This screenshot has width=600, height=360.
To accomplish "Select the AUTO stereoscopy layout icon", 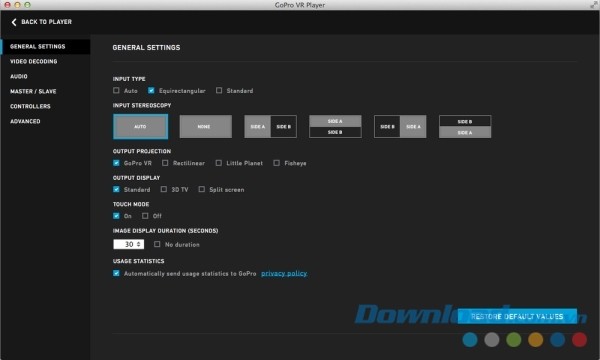I will click(140, 127).
